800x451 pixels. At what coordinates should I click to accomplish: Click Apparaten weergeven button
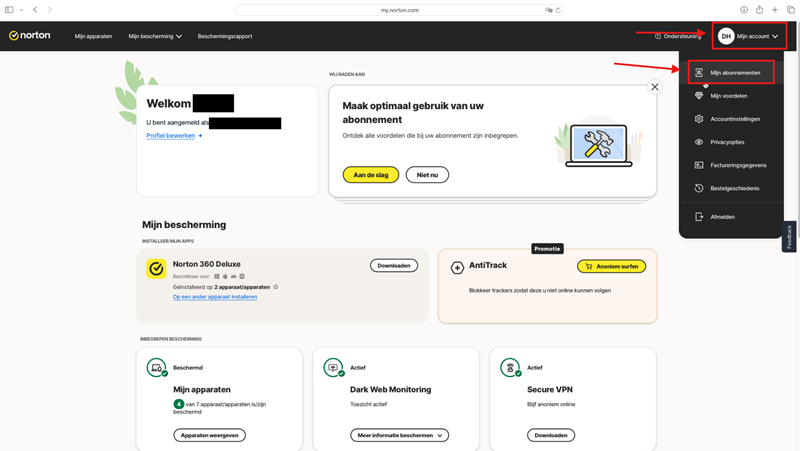tap(210, 435)
